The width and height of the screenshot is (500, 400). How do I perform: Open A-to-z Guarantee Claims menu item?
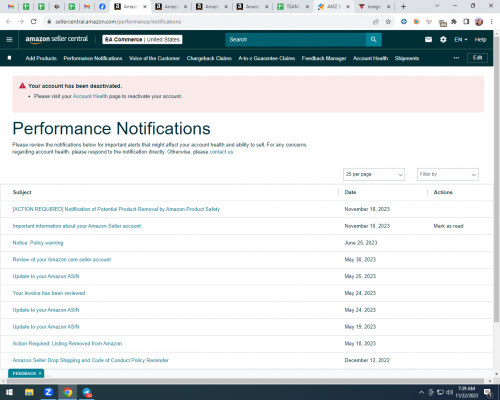point(267,58)
